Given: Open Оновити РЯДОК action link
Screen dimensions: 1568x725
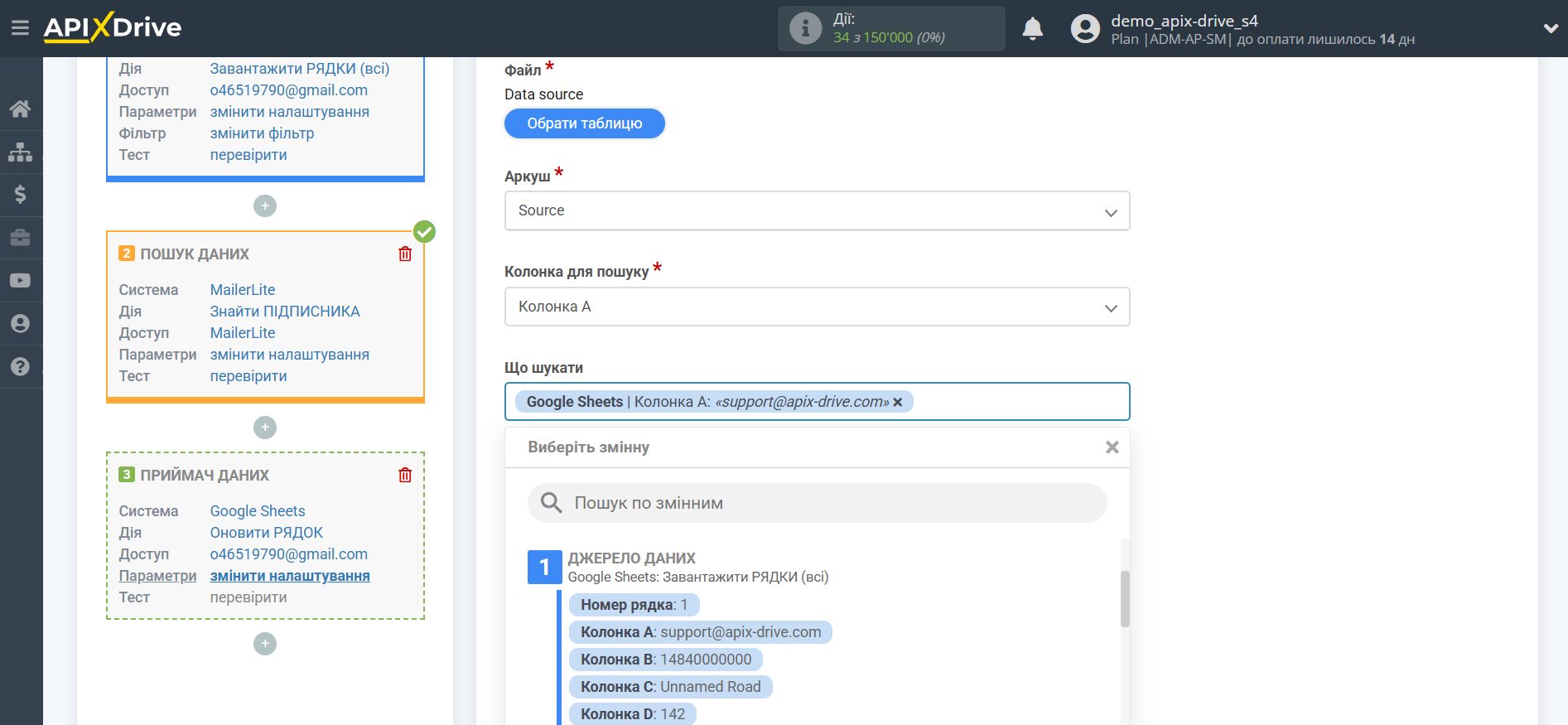Looking at the screenshot, I should pos(267,533).
